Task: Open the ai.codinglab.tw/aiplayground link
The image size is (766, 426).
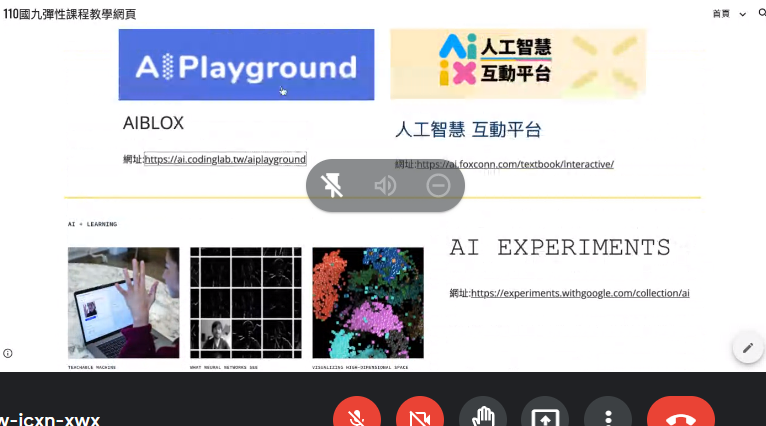Action: pyautogui.click(x=225, y=159)
